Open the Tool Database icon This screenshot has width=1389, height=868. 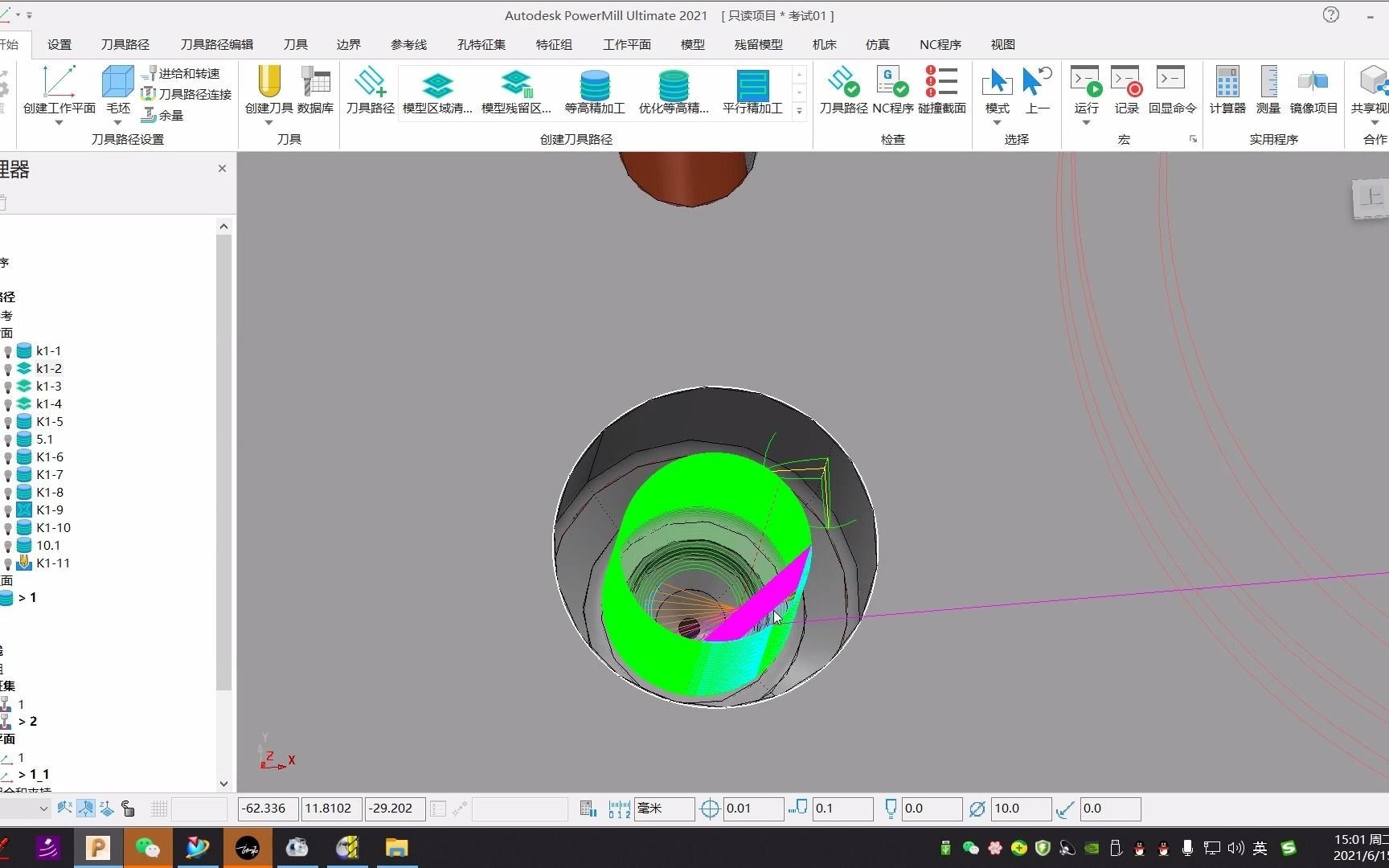[315, 91]
